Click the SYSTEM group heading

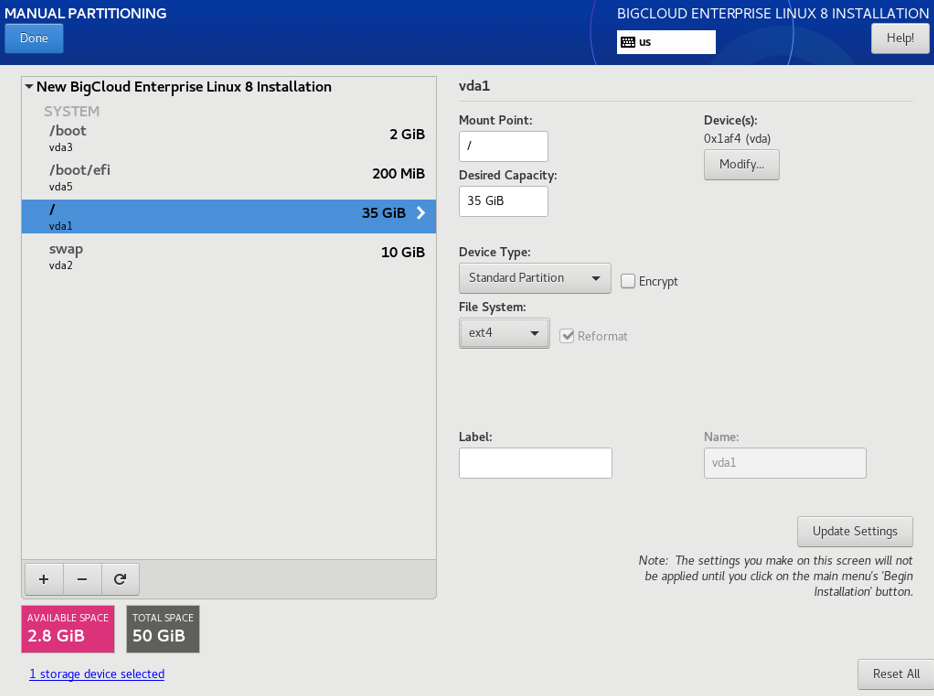71,111
